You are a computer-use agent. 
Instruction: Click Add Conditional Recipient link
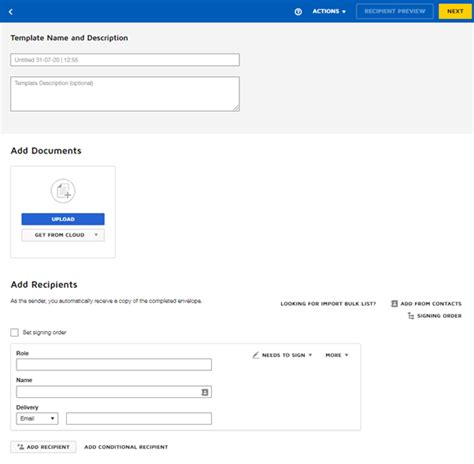(x=126, y=447)
